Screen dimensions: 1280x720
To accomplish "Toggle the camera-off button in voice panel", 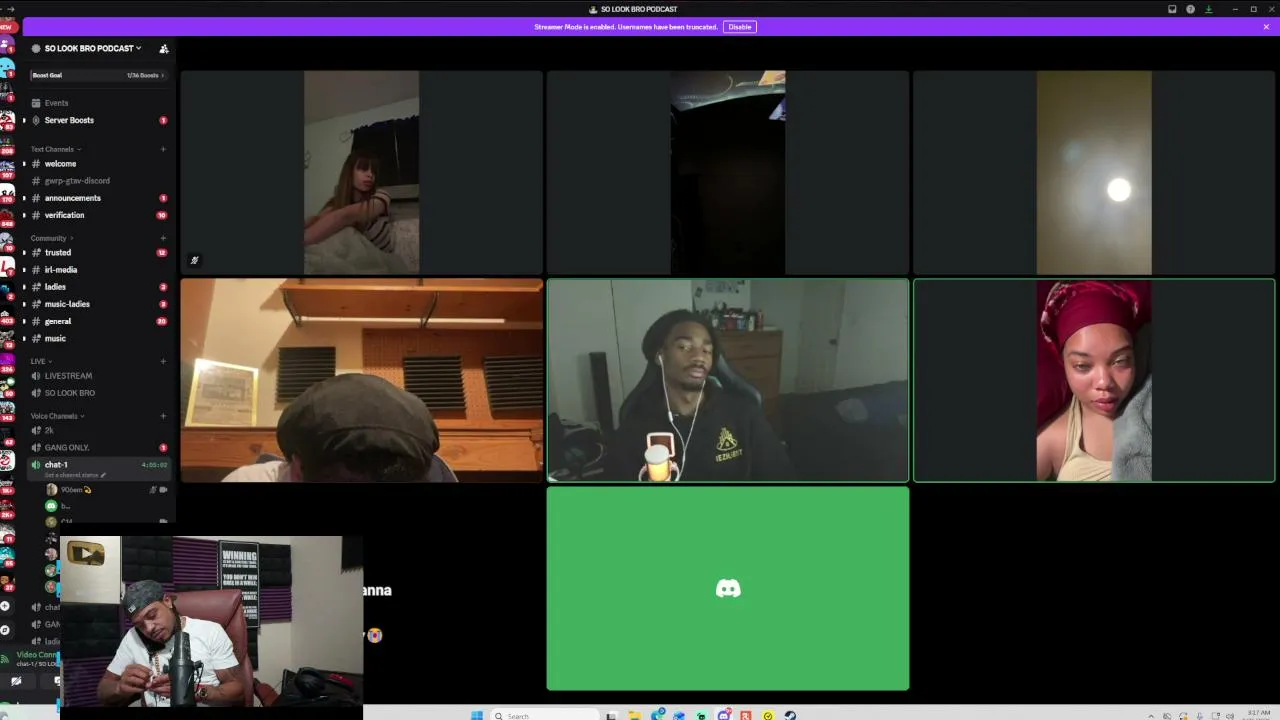I will (15, 681).
